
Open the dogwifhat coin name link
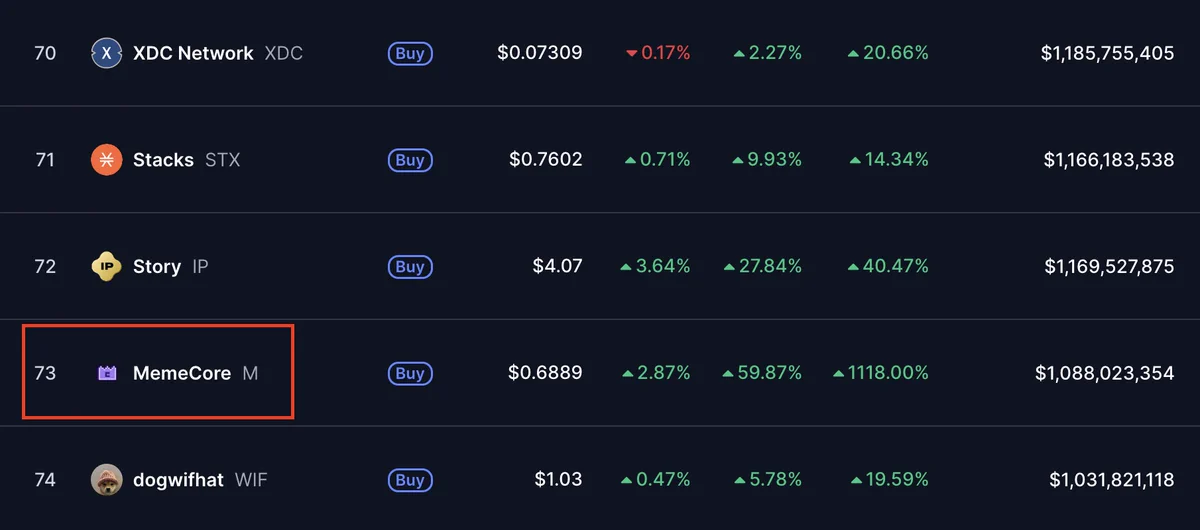179,480
